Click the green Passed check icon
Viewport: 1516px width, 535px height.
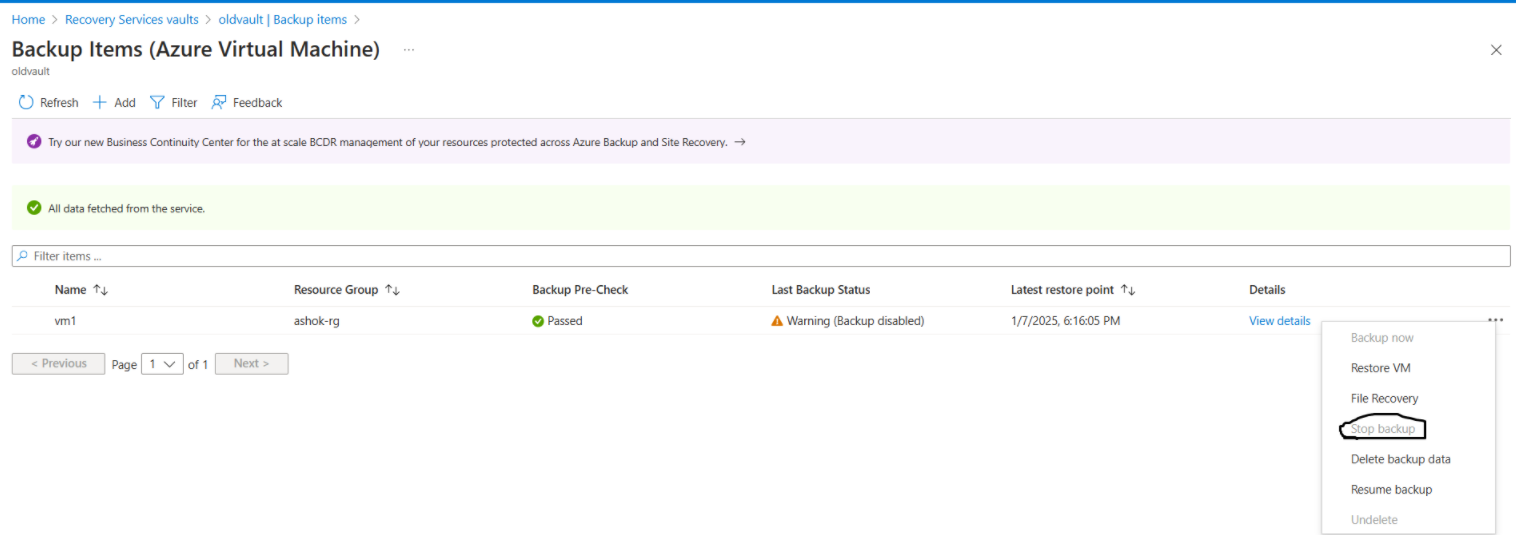(x=538, y=321)
